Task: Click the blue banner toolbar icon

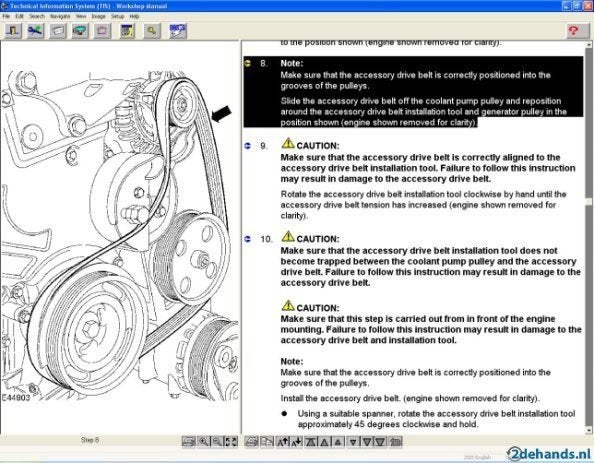Action: click(x=178, y=31)
